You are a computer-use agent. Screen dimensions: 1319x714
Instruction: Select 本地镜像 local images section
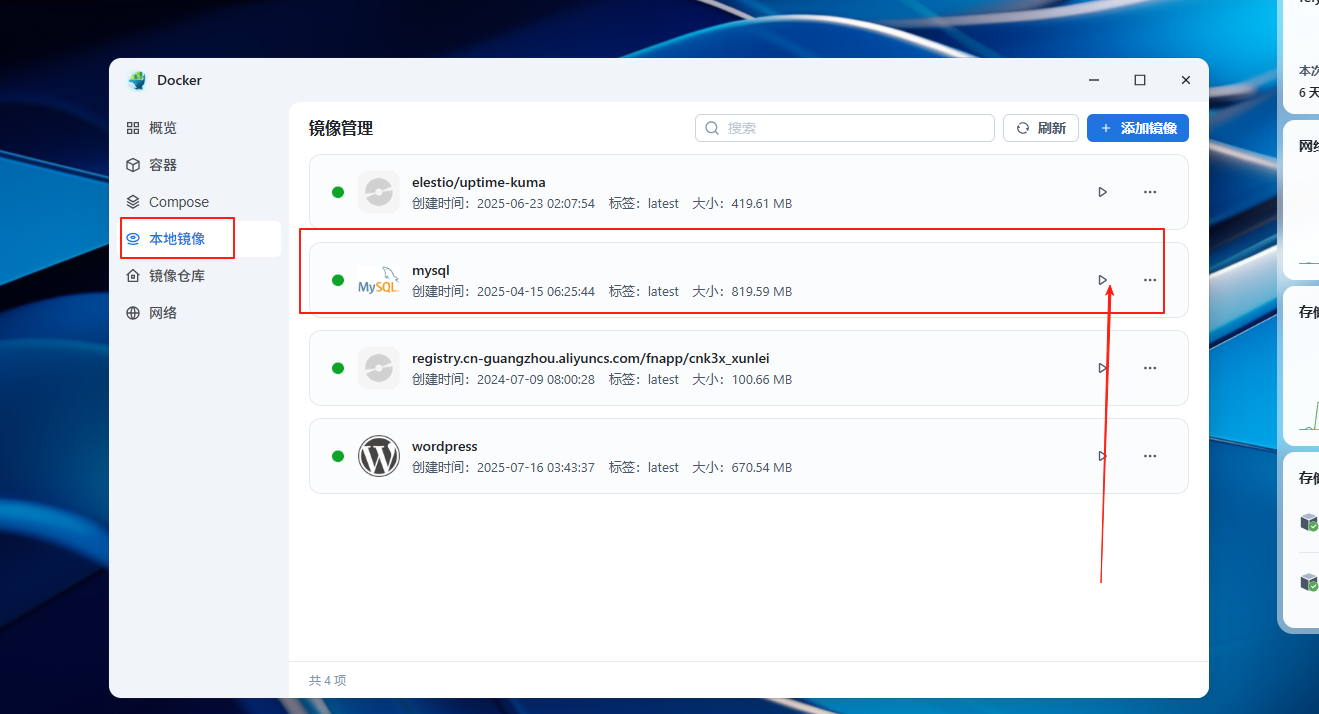click(x=201, y=239)
